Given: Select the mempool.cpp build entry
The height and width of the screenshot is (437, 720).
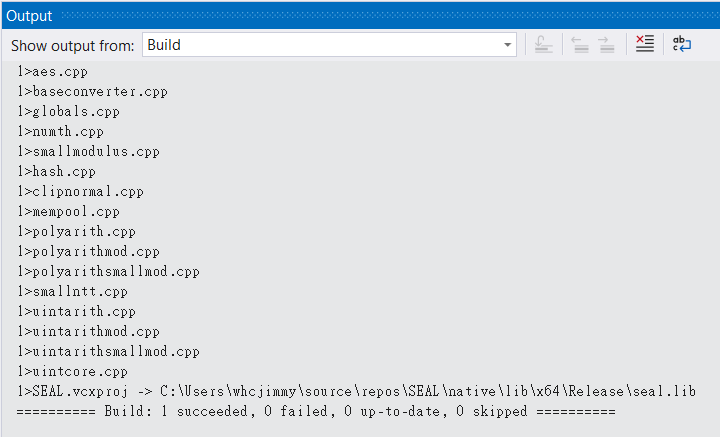Looking at the screenshot, I should pos(68,212).
